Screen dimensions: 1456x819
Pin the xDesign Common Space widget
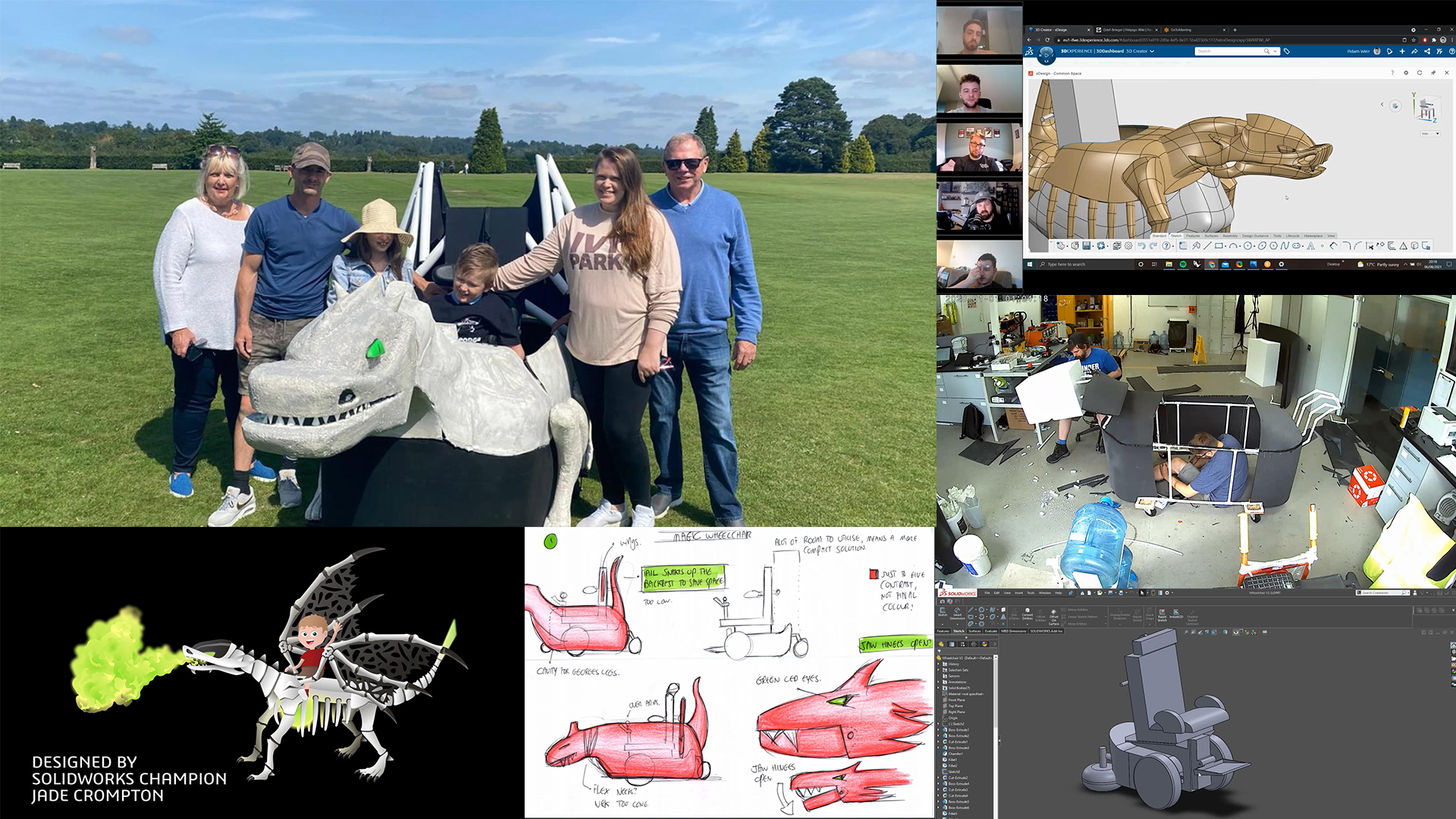coord(1432,73)
